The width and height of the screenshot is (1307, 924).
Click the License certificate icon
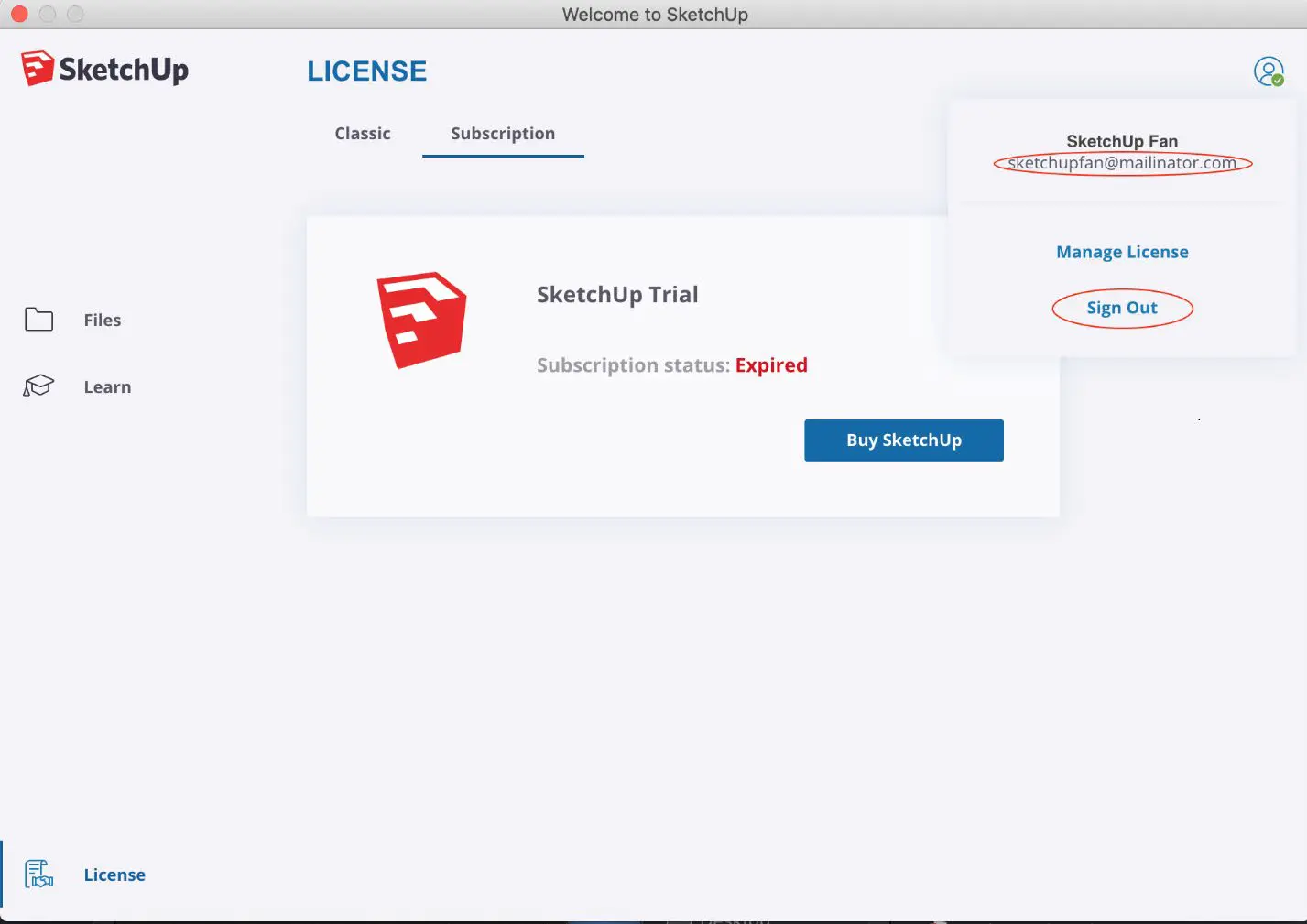38,874
